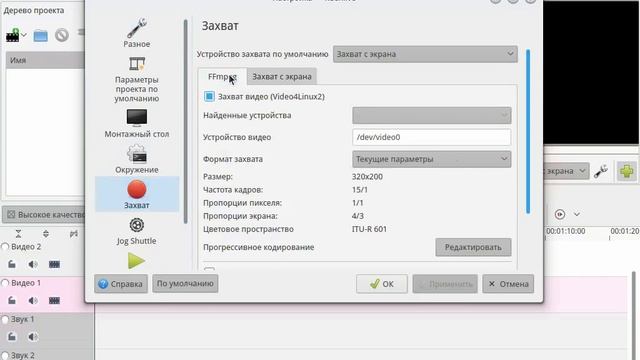
Task: Open Монтажный стол settings category
Action: point(137,124)
